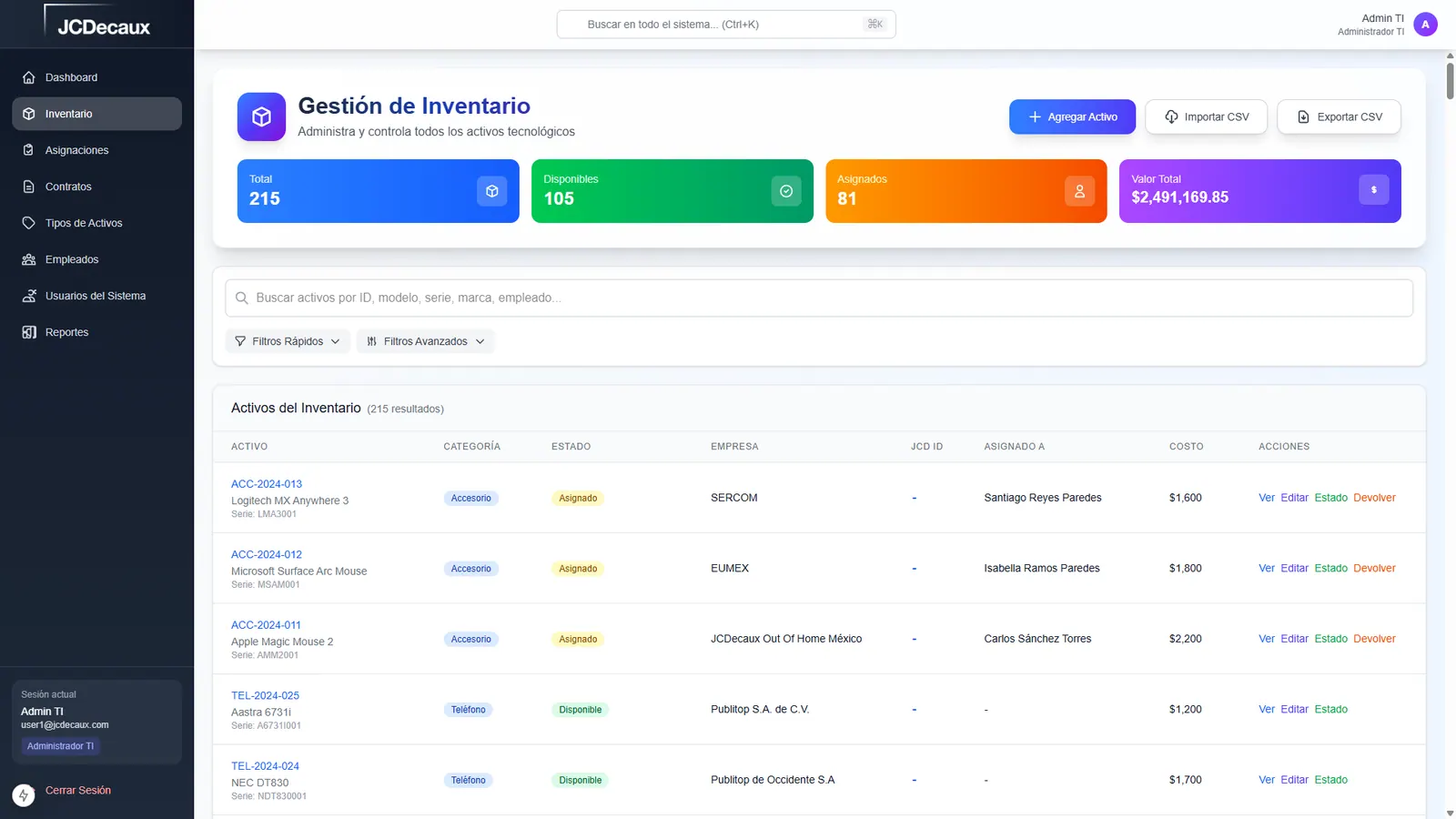Image resolution: width=1456 pixels, height=819 pixels.
Task: Click the Asignados 81 orange card
Action: tap(966, 191)
